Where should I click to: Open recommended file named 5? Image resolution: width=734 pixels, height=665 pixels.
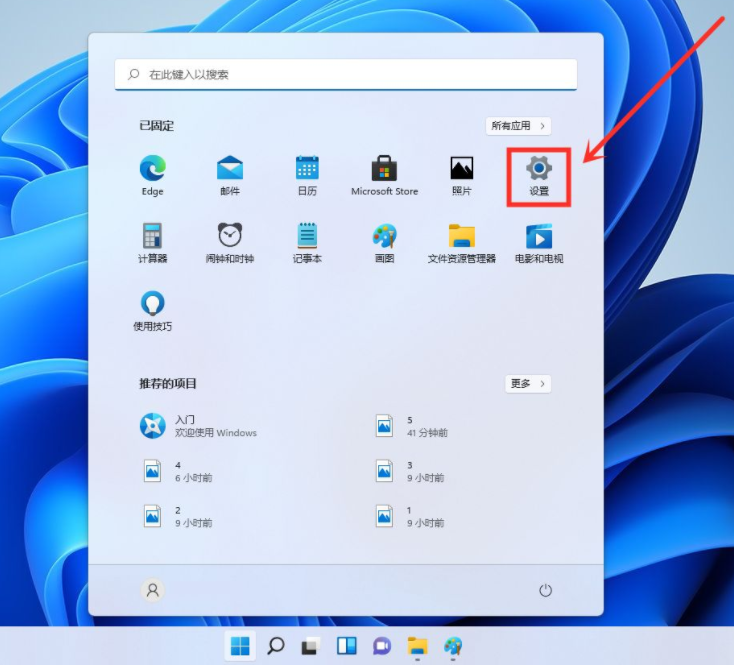click(x=410, y=427)
